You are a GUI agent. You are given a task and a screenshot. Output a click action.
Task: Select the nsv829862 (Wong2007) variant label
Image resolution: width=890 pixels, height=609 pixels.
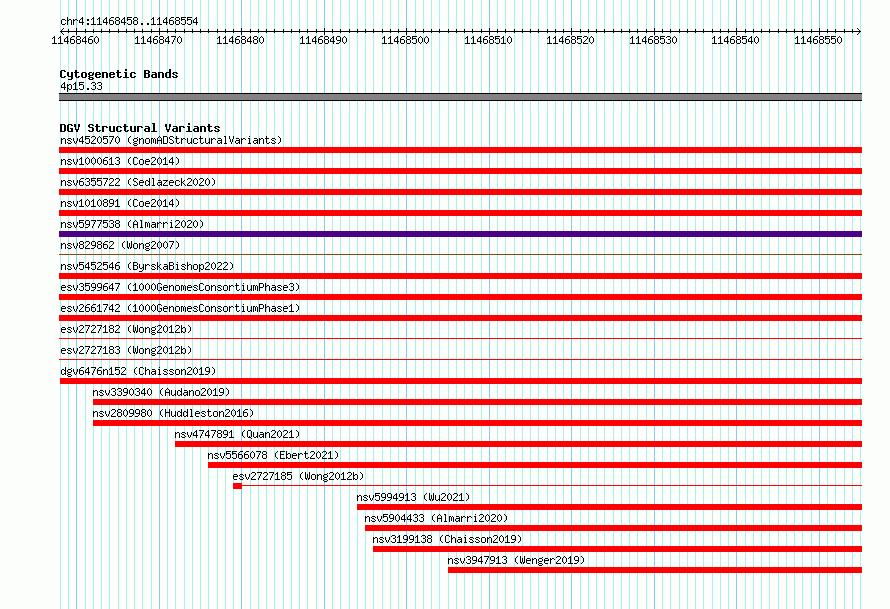point(120,245)
